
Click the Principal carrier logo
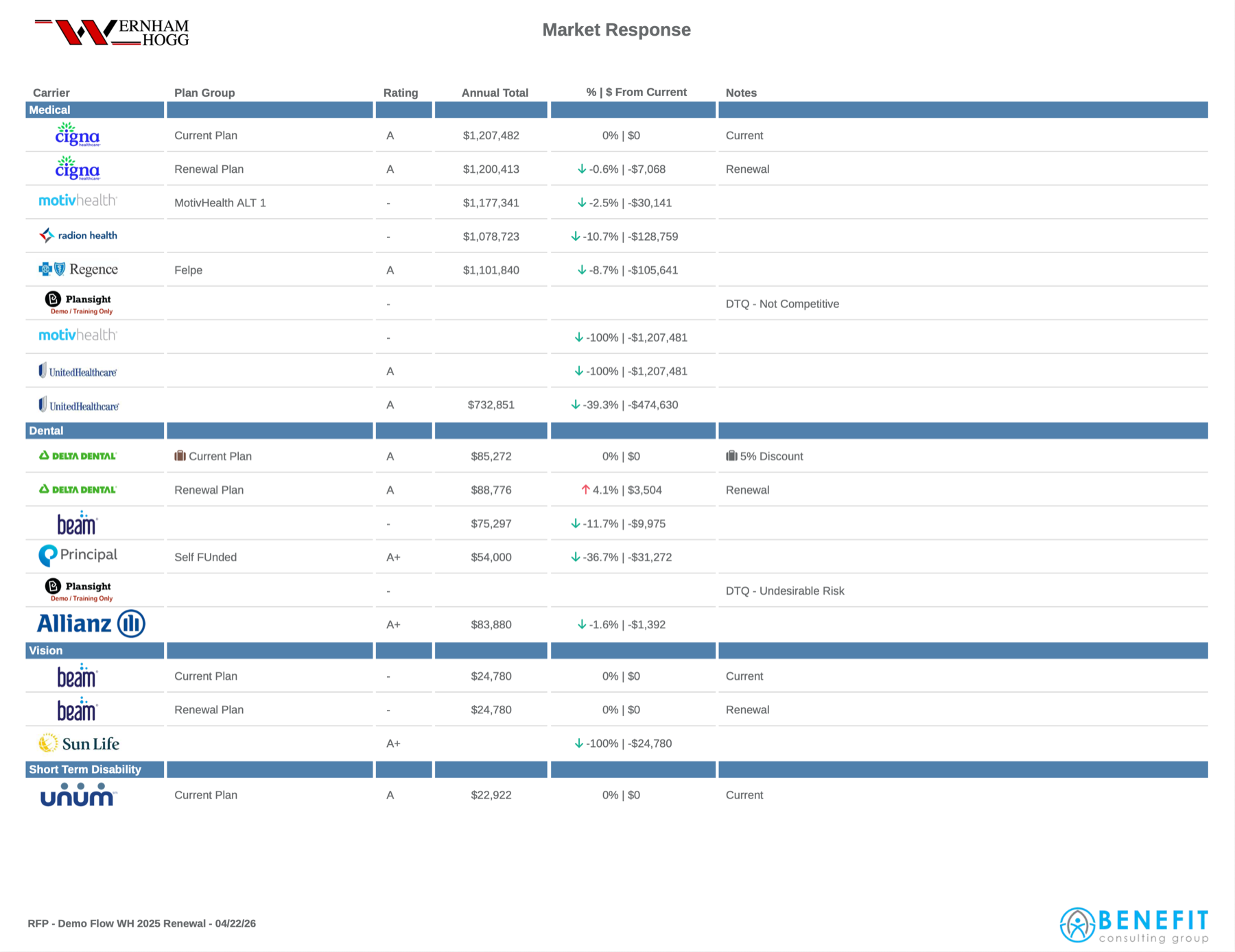coord(78,556)
